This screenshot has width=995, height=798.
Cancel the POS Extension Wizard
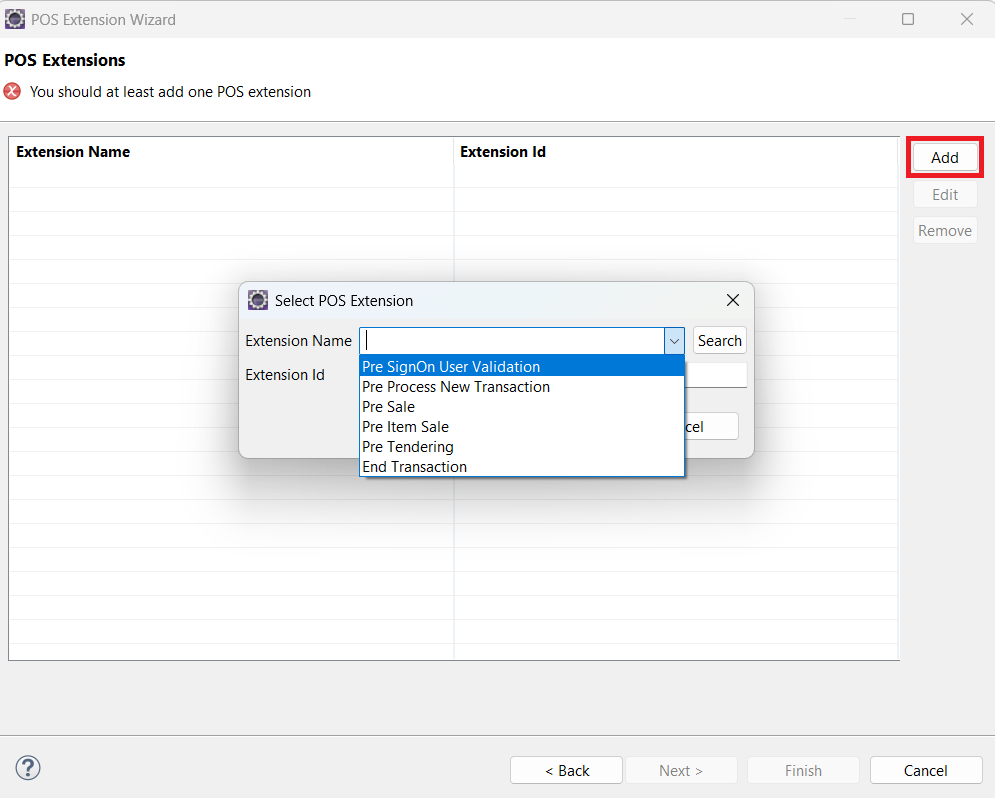925,770
